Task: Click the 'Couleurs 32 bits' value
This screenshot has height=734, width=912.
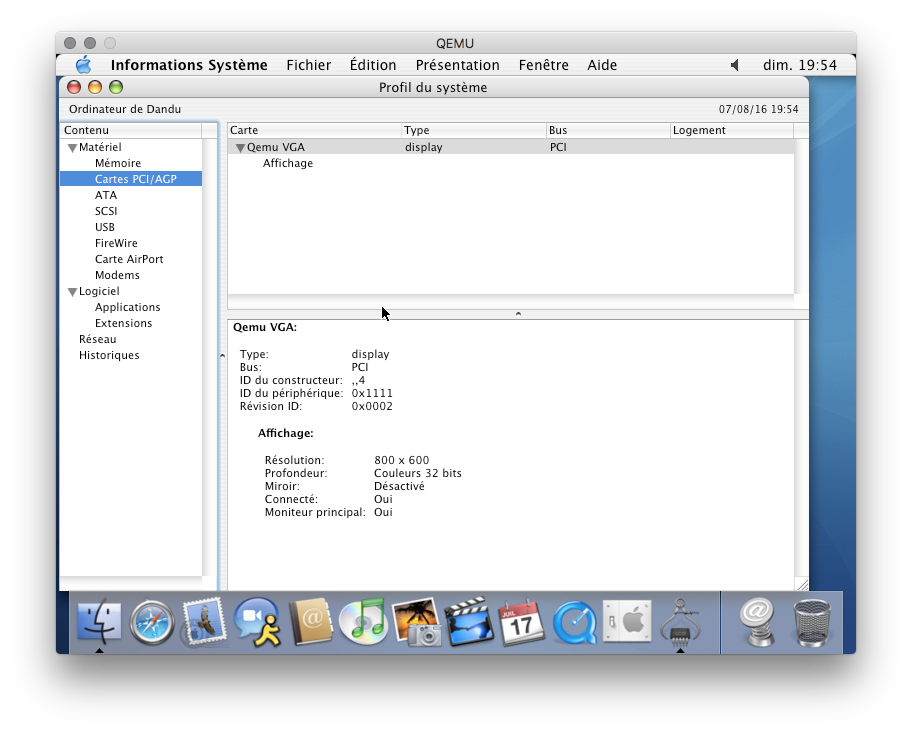Action: point(418,473)
